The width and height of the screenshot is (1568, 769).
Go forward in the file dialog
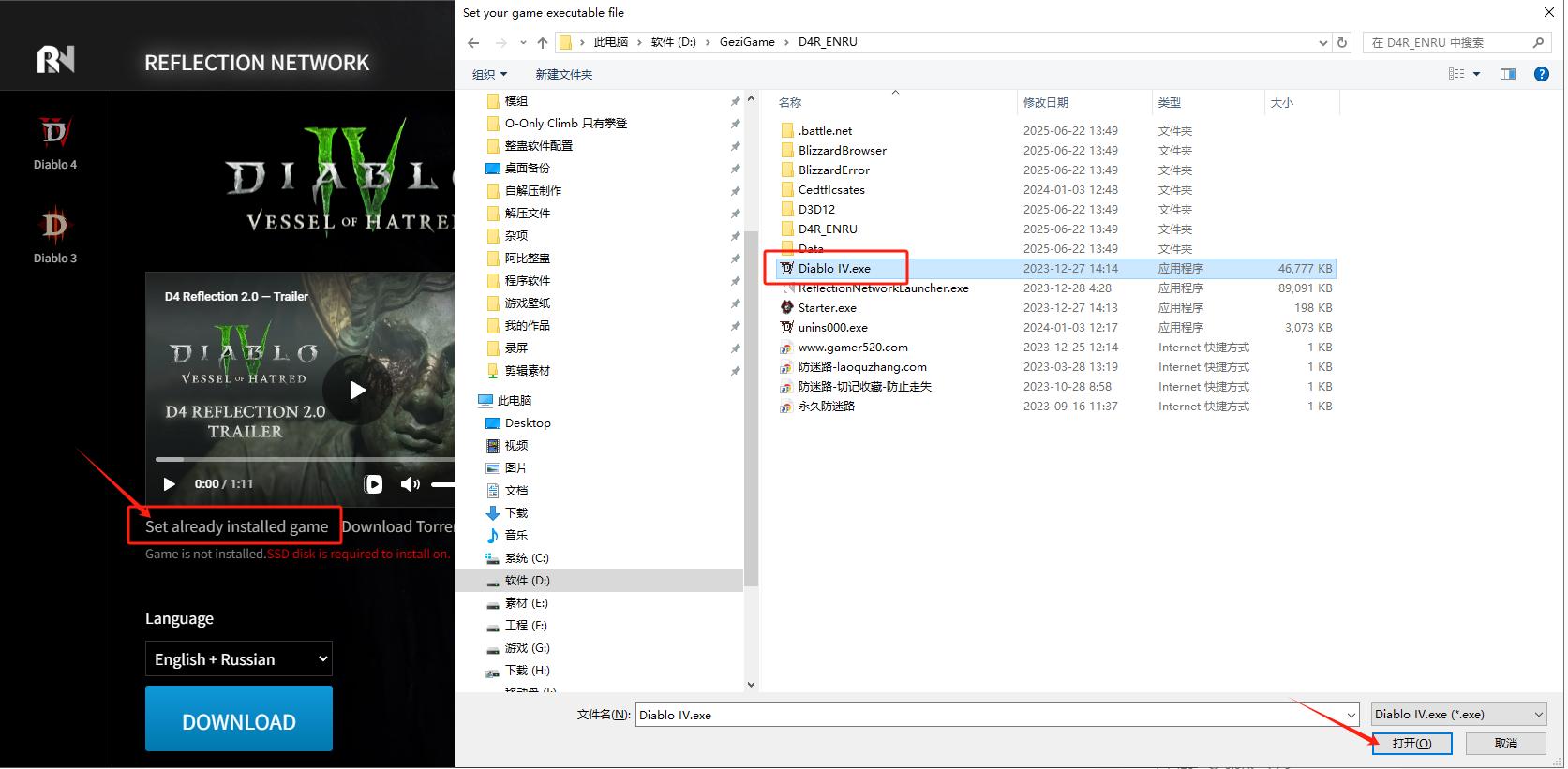click(x=501, y=42)
